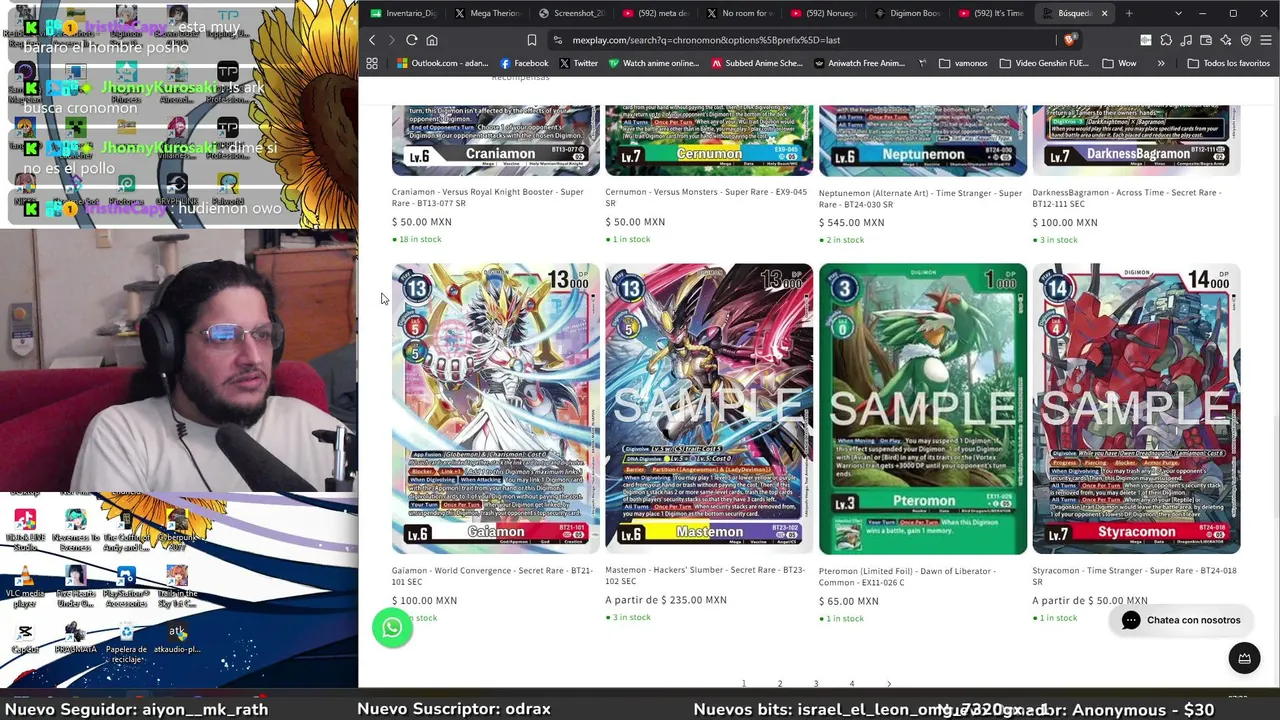Open the Facebook bookmark

(524, 63)
